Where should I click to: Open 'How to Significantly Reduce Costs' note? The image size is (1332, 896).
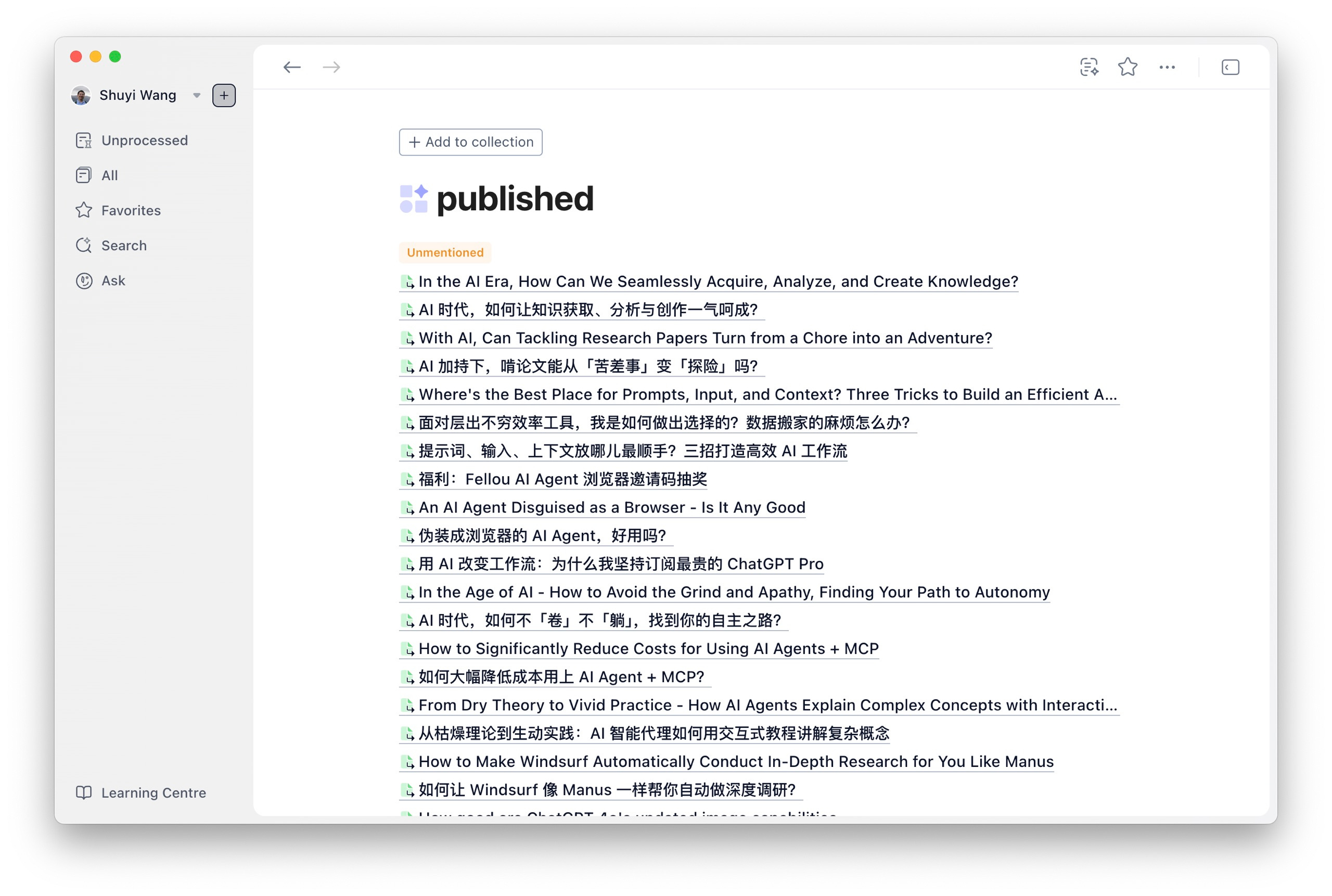coord(648,648)
